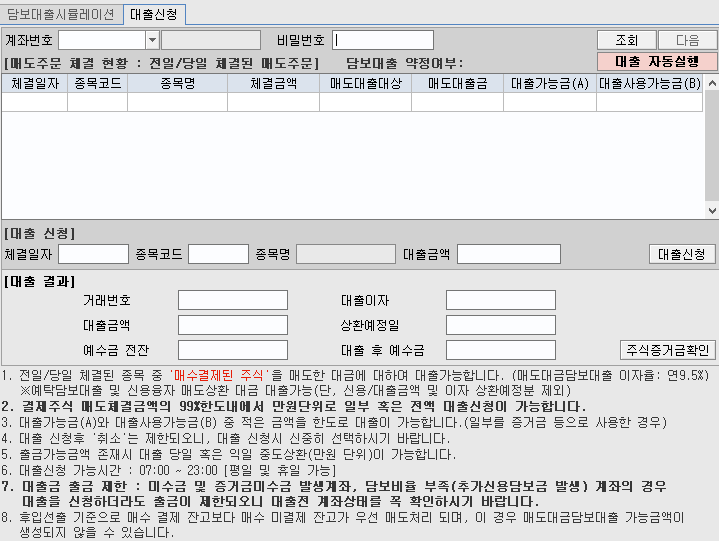The image size is (719, 541).
Task: Click the 주식증거금확인 button
Action: pos(668,350)
